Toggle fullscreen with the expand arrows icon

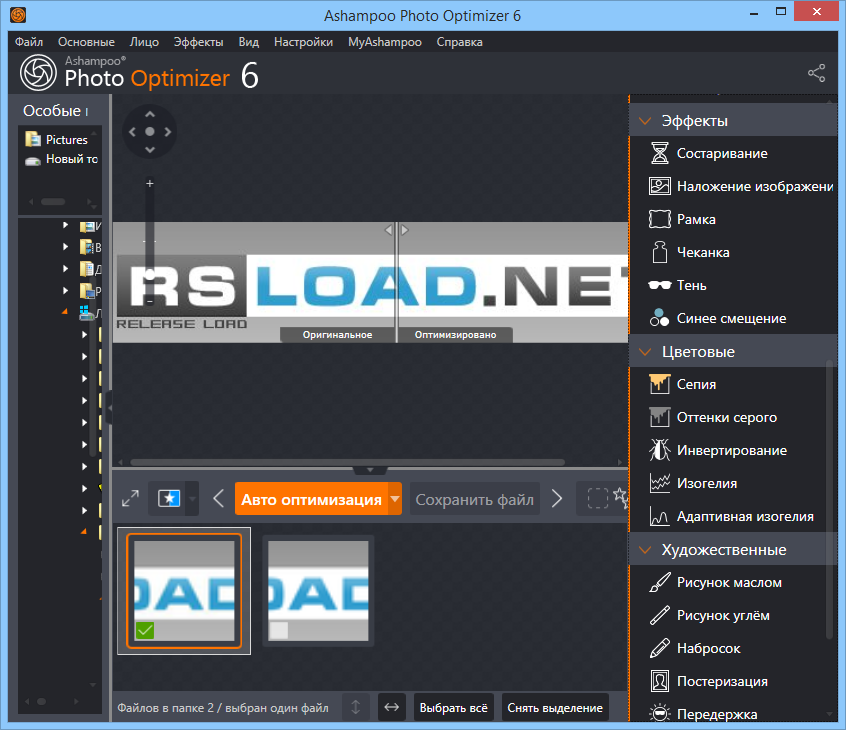[x=130, y=498]
